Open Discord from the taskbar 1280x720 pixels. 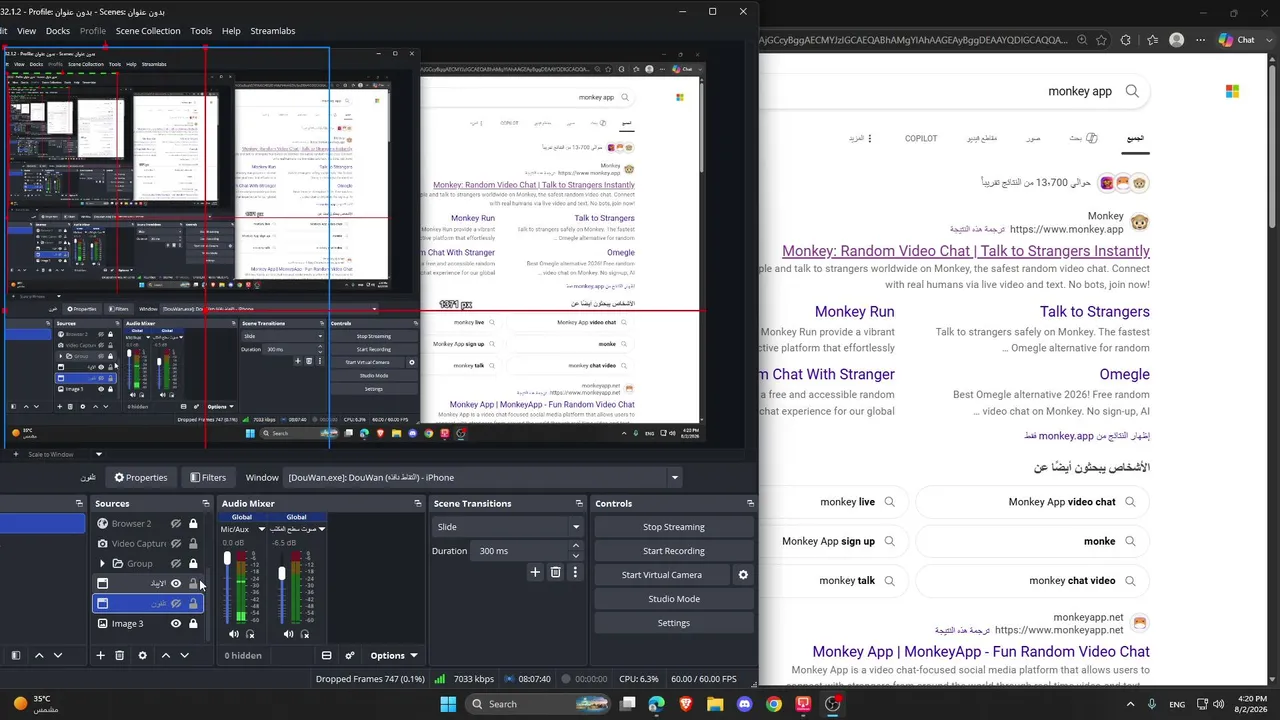point(744,704)
